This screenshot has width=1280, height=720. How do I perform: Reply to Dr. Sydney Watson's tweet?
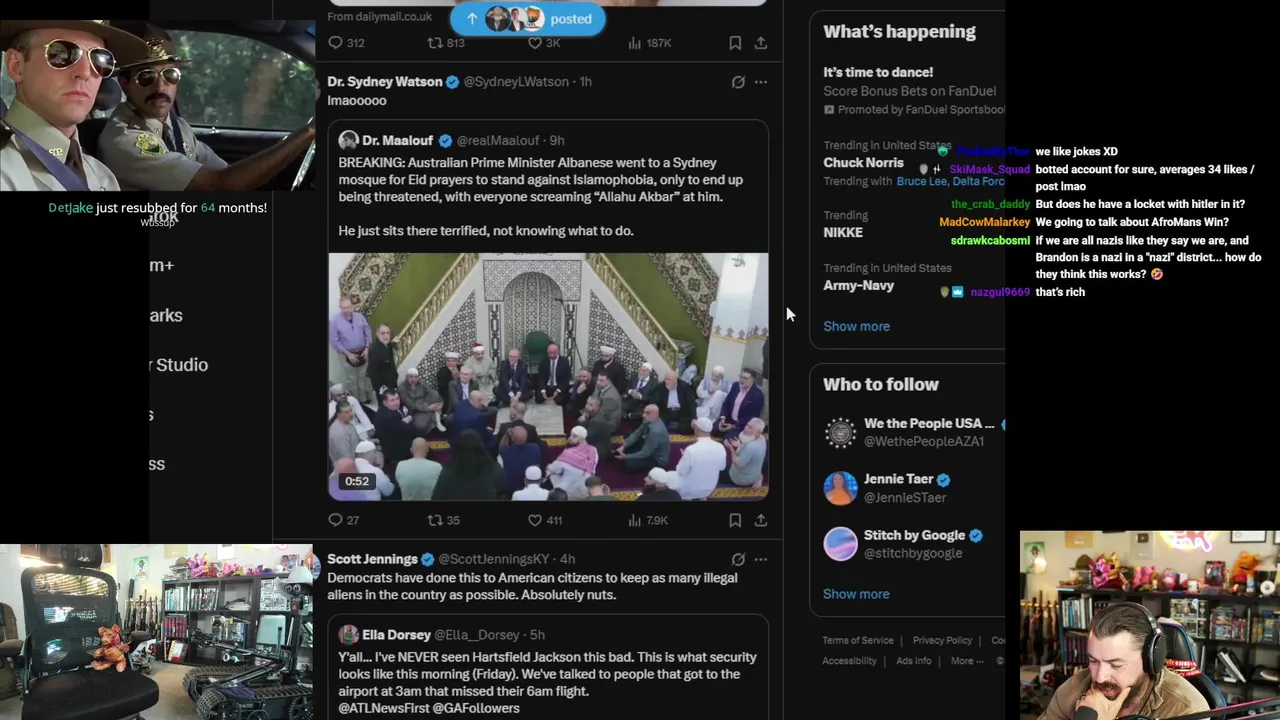336,520
